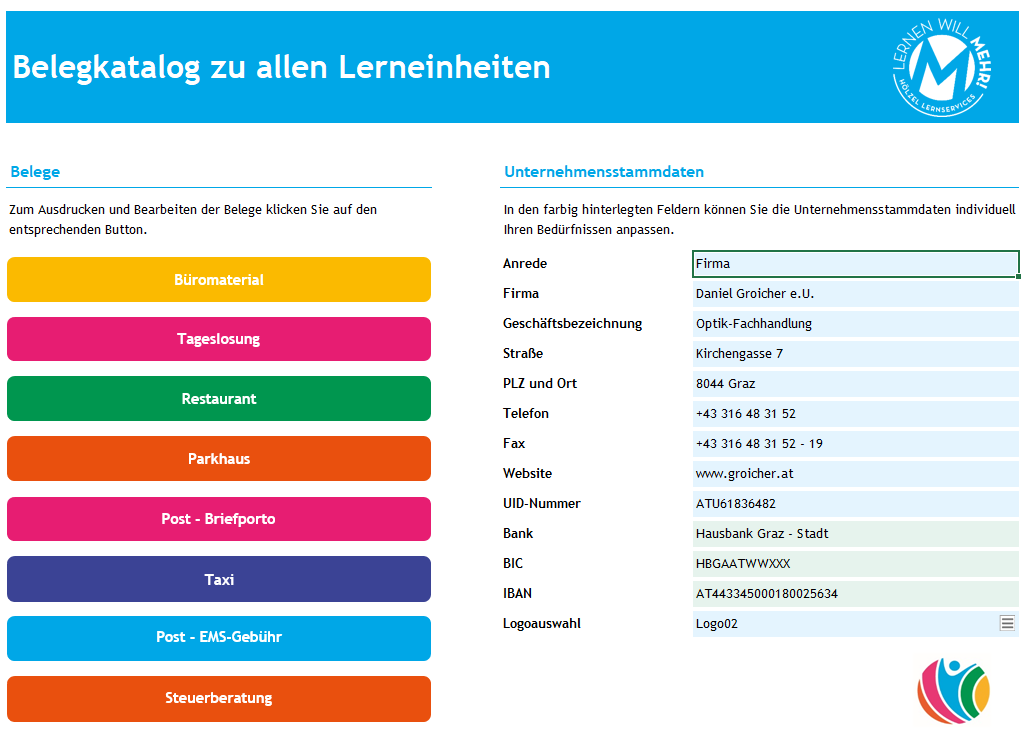Select the BIC field HBGAATWWXXX
The width and height of the screenshot is (1028, 733).
click(x=856, y=564)
